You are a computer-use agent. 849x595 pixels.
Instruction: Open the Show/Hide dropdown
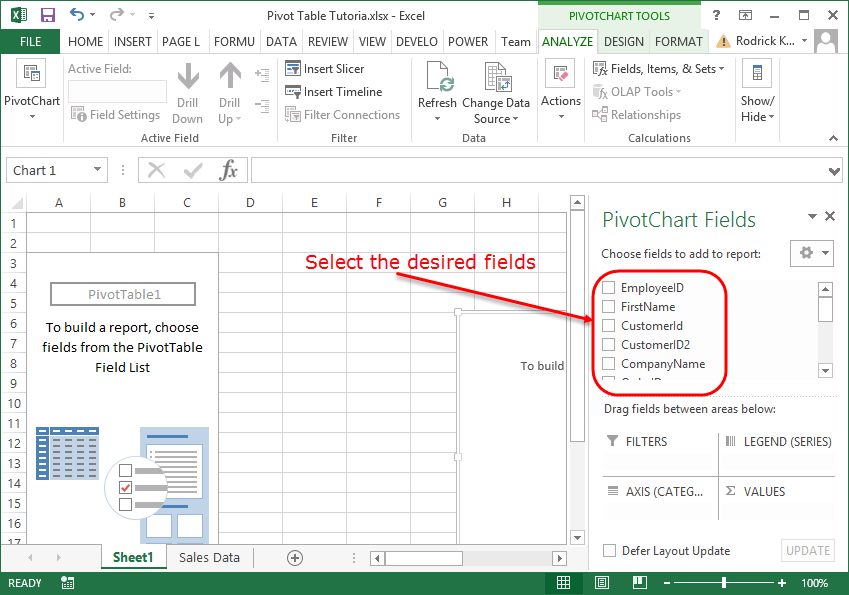tap(757, 95)
